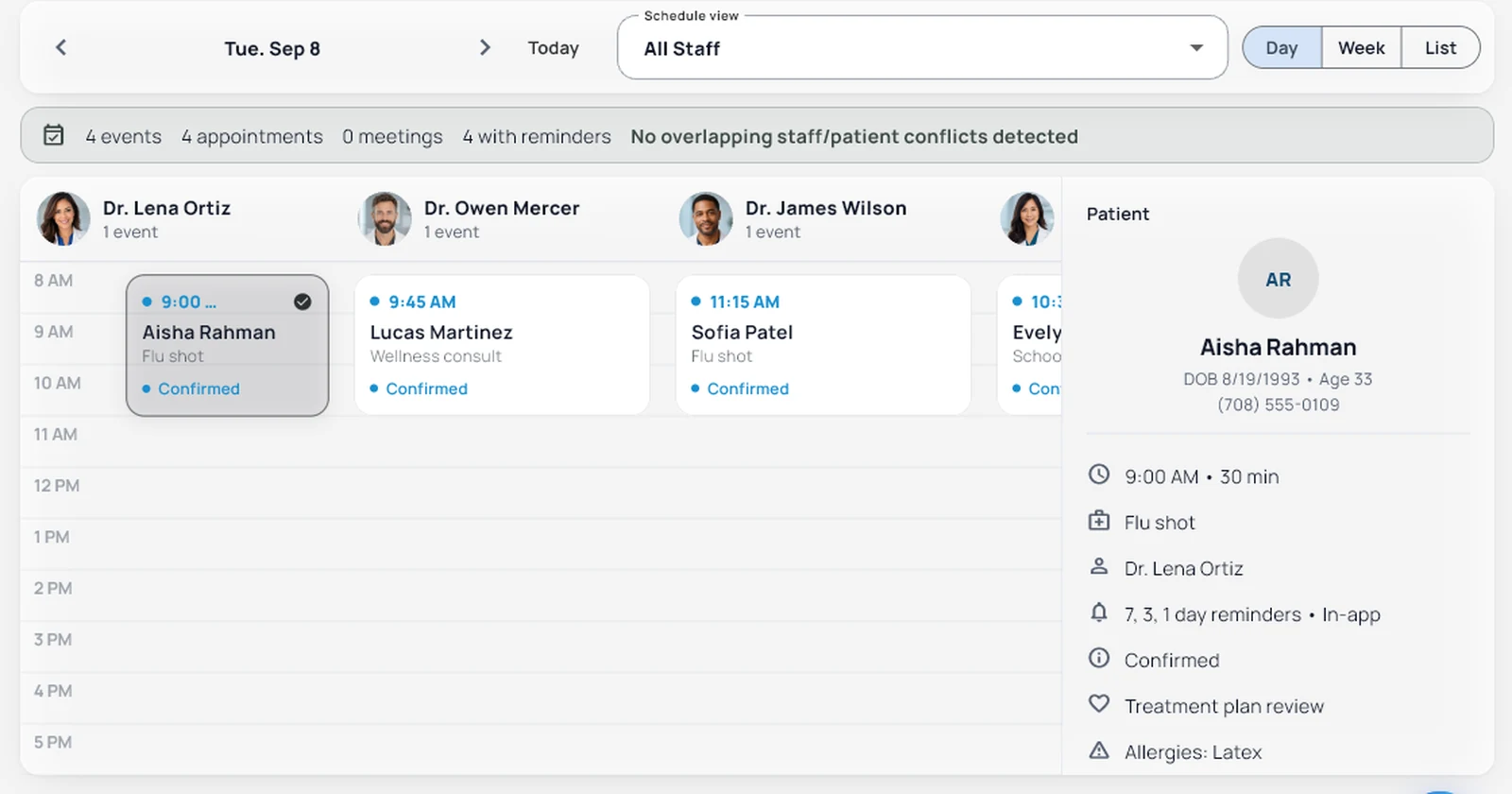Go to next day with right chevron
This screenshot has width=1512, height=794.
(x=485, y=47)
